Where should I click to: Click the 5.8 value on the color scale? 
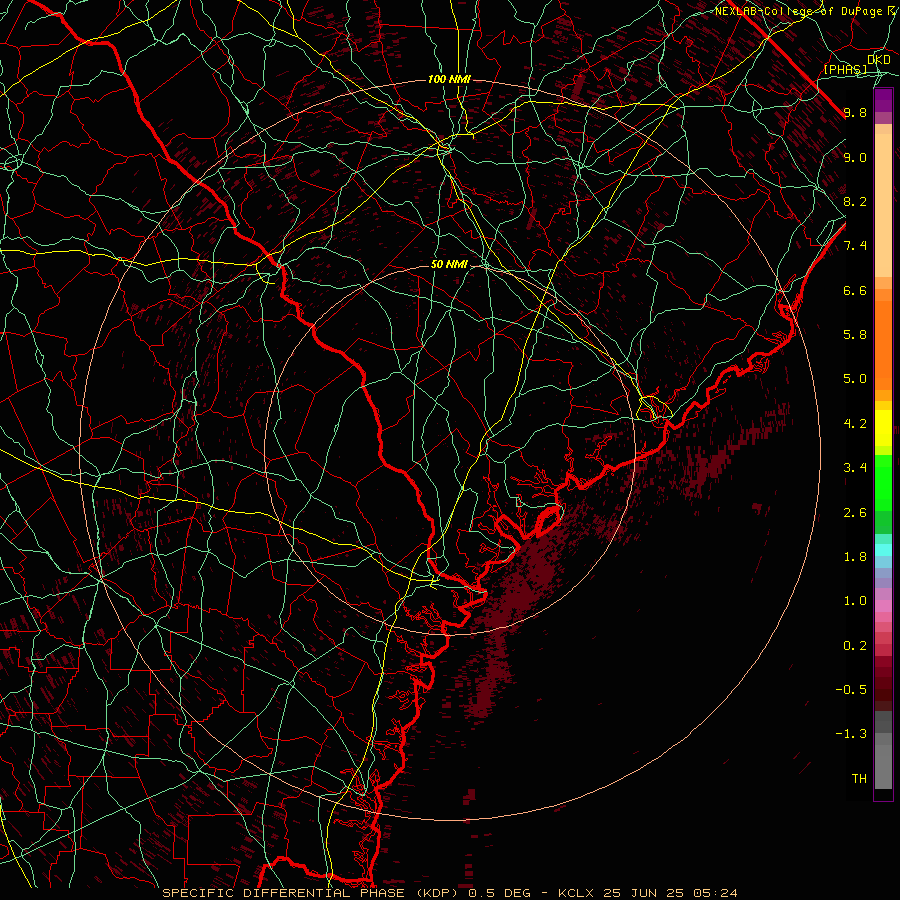[855, 335]
